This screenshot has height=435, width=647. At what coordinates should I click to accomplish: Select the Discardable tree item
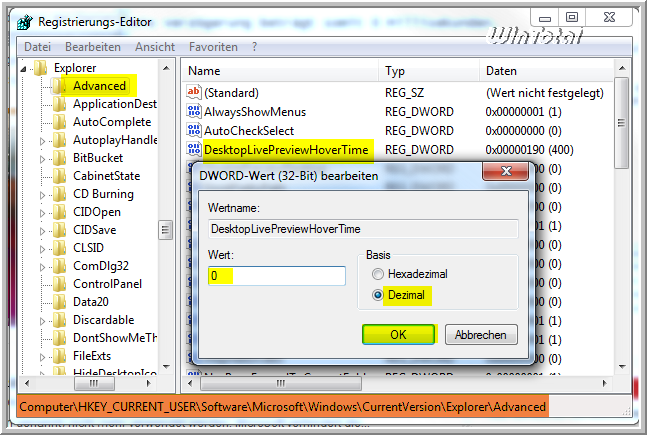104,320
